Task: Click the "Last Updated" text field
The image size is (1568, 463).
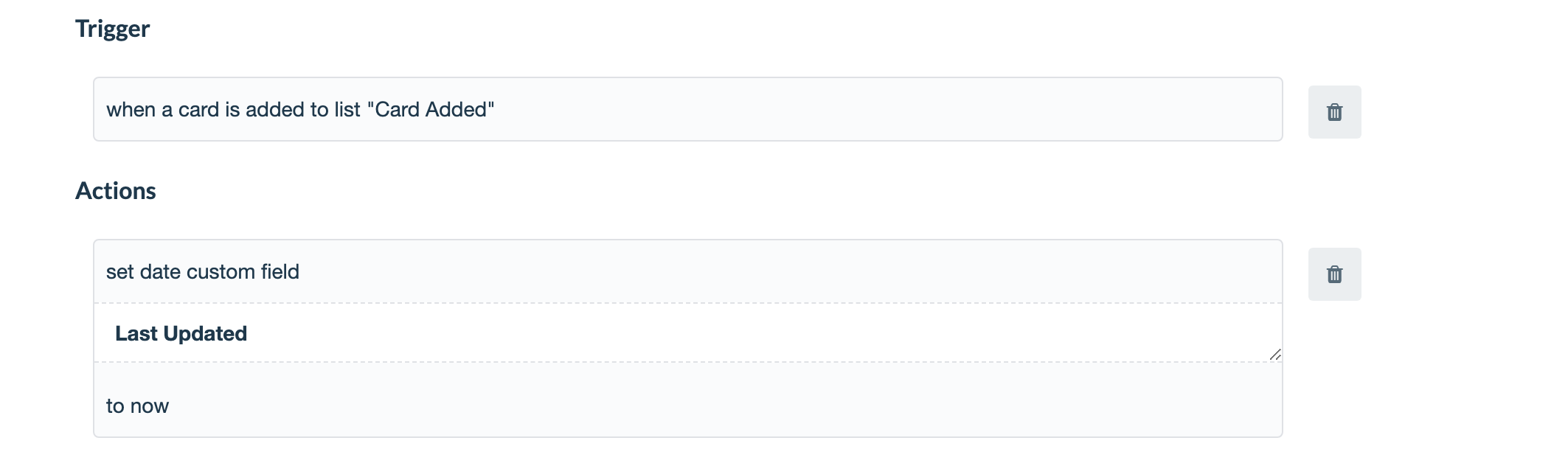Action: click(687, 333)
